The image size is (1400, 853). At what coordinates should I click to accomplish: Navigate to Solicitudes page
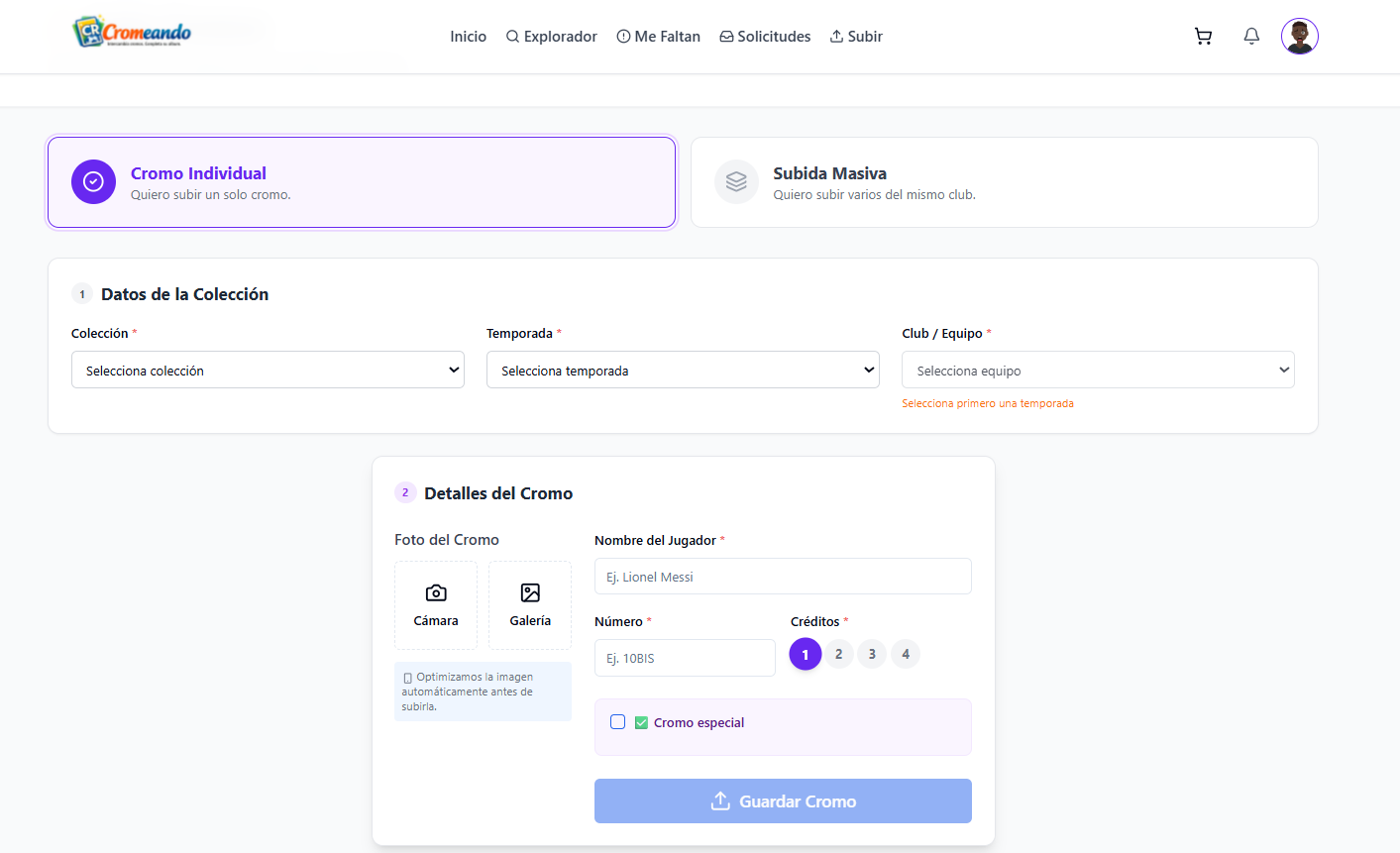point(765,37)
